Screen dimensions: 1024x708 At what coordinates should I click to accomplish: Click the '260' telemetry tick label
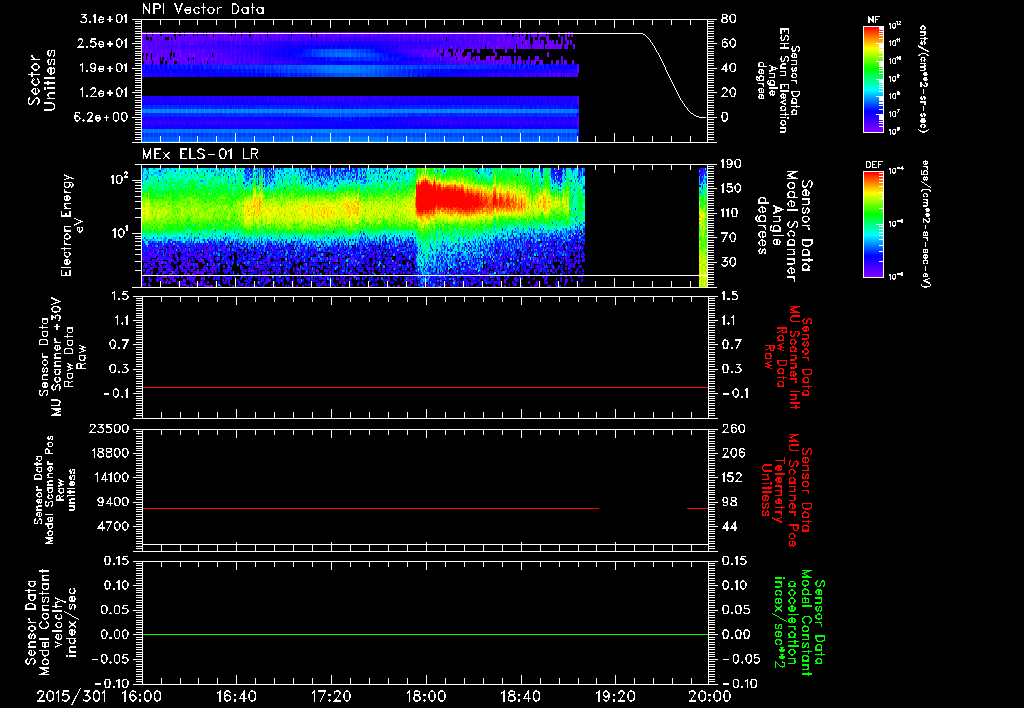click(732, 429)
